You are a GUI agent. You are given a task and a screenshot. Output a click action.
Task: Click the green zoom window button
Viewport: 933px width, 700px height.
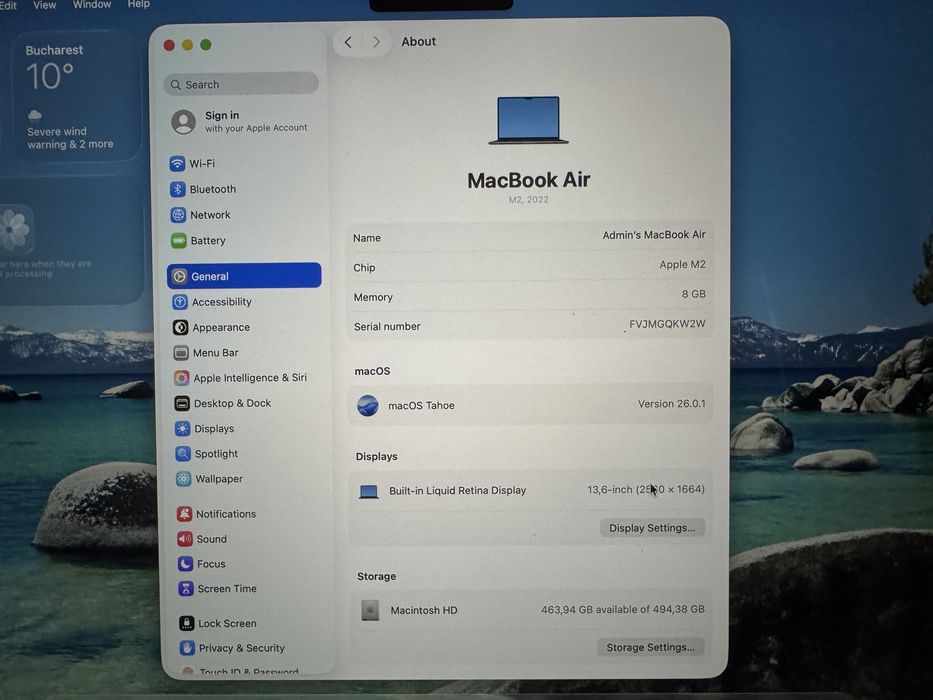coord(206,45)
